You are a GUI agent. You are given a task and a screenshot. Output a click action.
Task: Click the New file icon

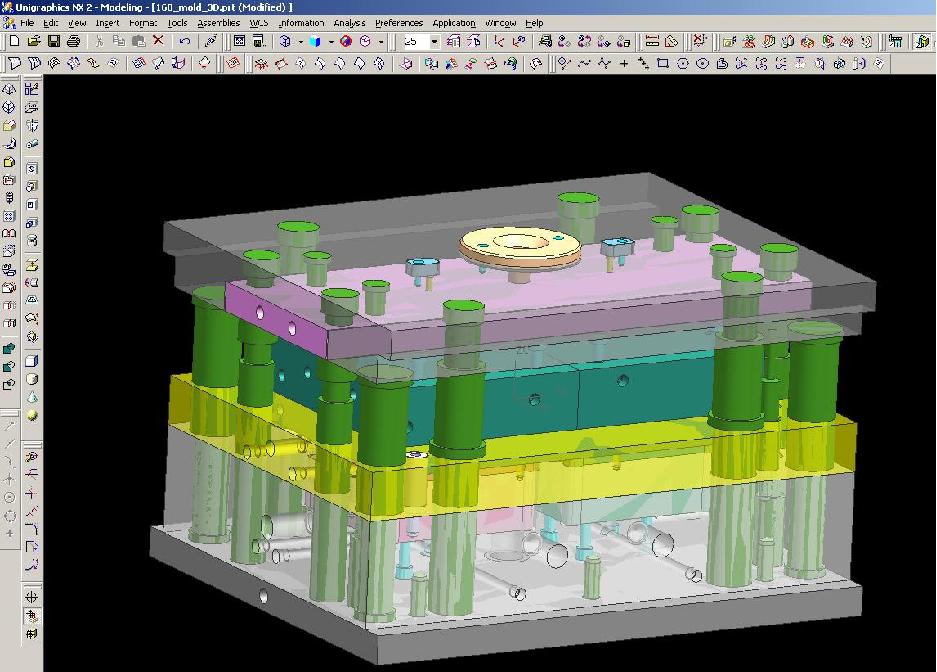pos(14,42)
